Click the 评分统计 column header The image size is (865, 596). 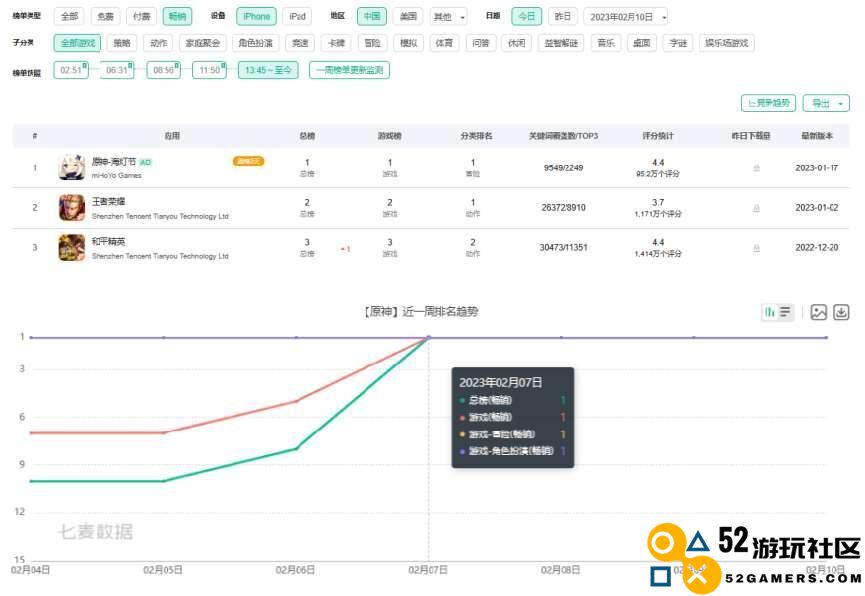658,136
